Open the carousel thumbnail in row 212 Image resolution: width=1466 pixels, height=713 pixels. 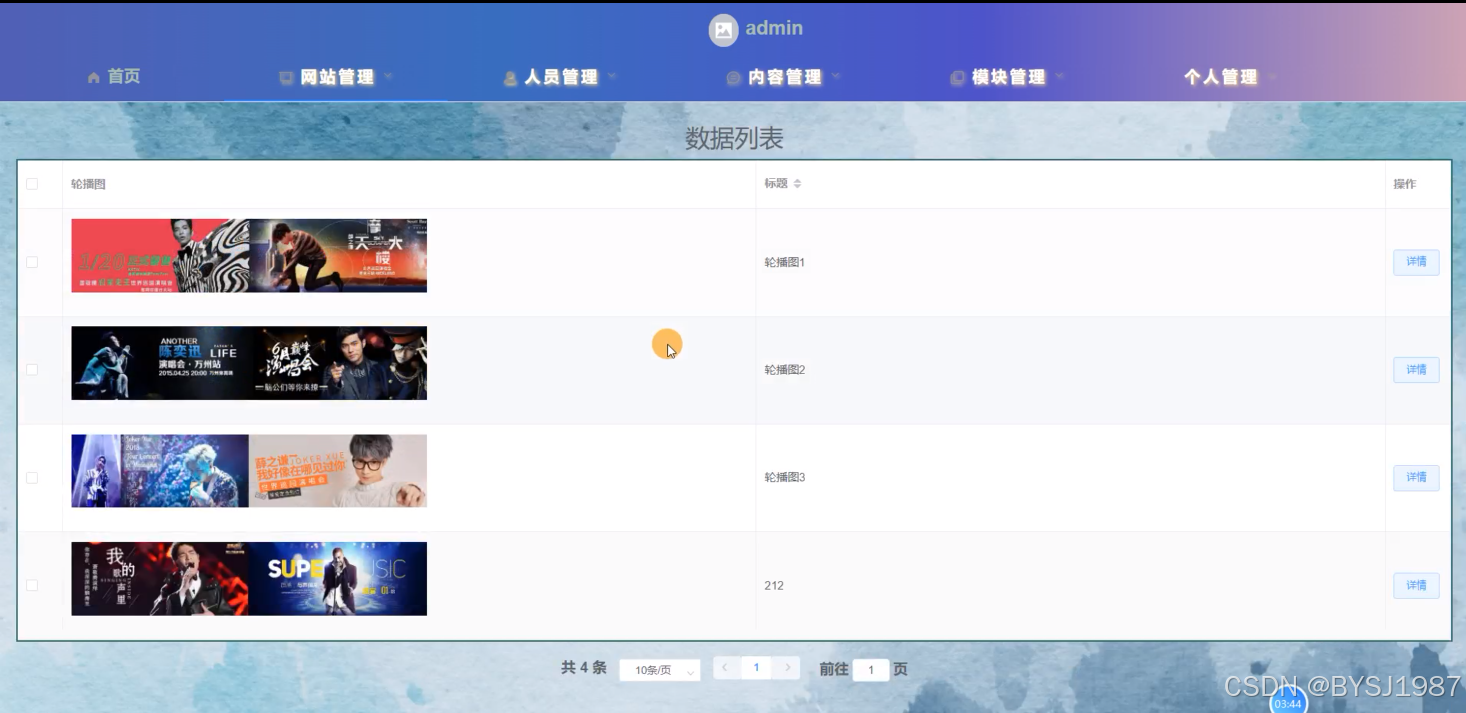pyautogui.click(x=249, y=579)
